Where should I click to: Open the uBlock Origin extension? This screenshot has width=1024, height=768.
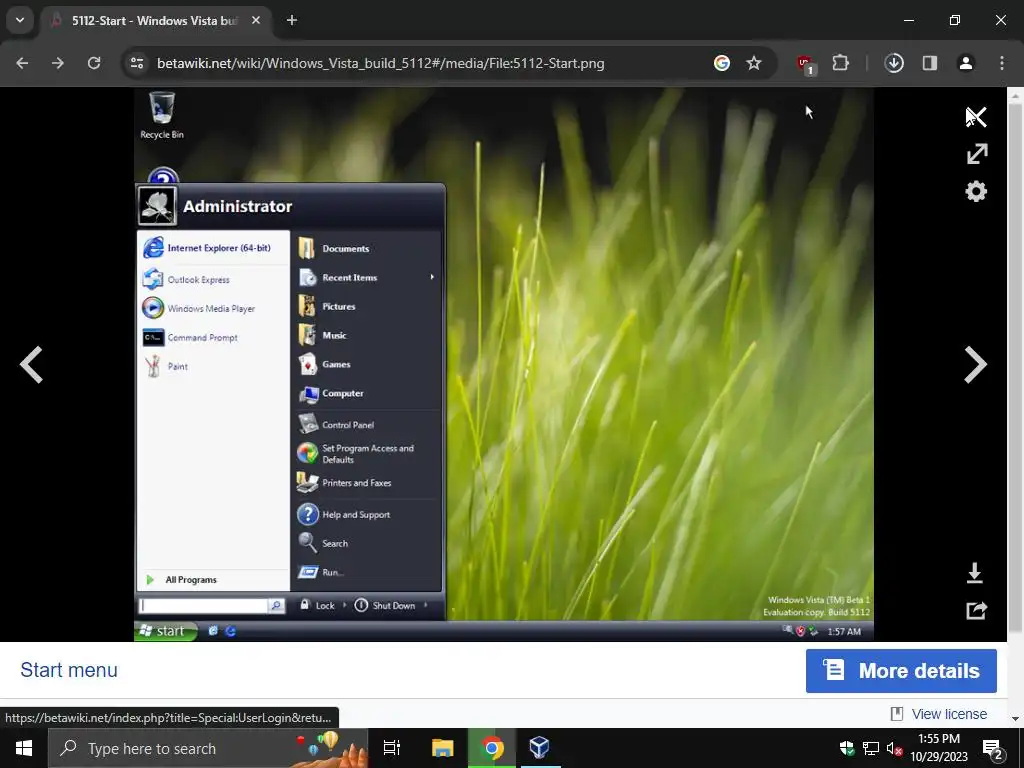pos(806,64)
